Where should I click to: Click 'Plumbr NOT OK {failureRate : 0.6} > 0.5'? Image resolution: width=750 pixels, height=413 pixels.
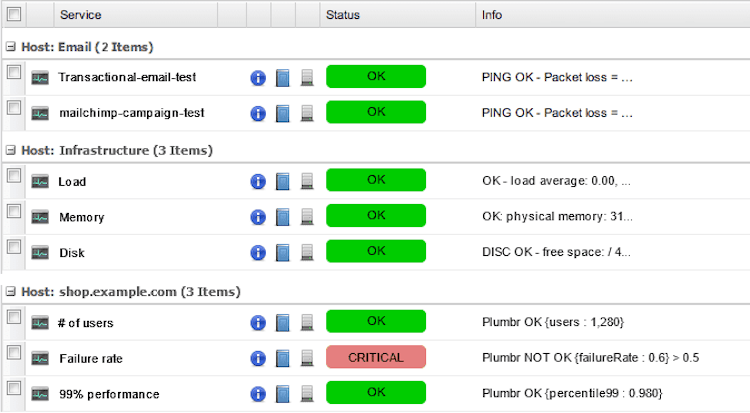click(590, 358)
